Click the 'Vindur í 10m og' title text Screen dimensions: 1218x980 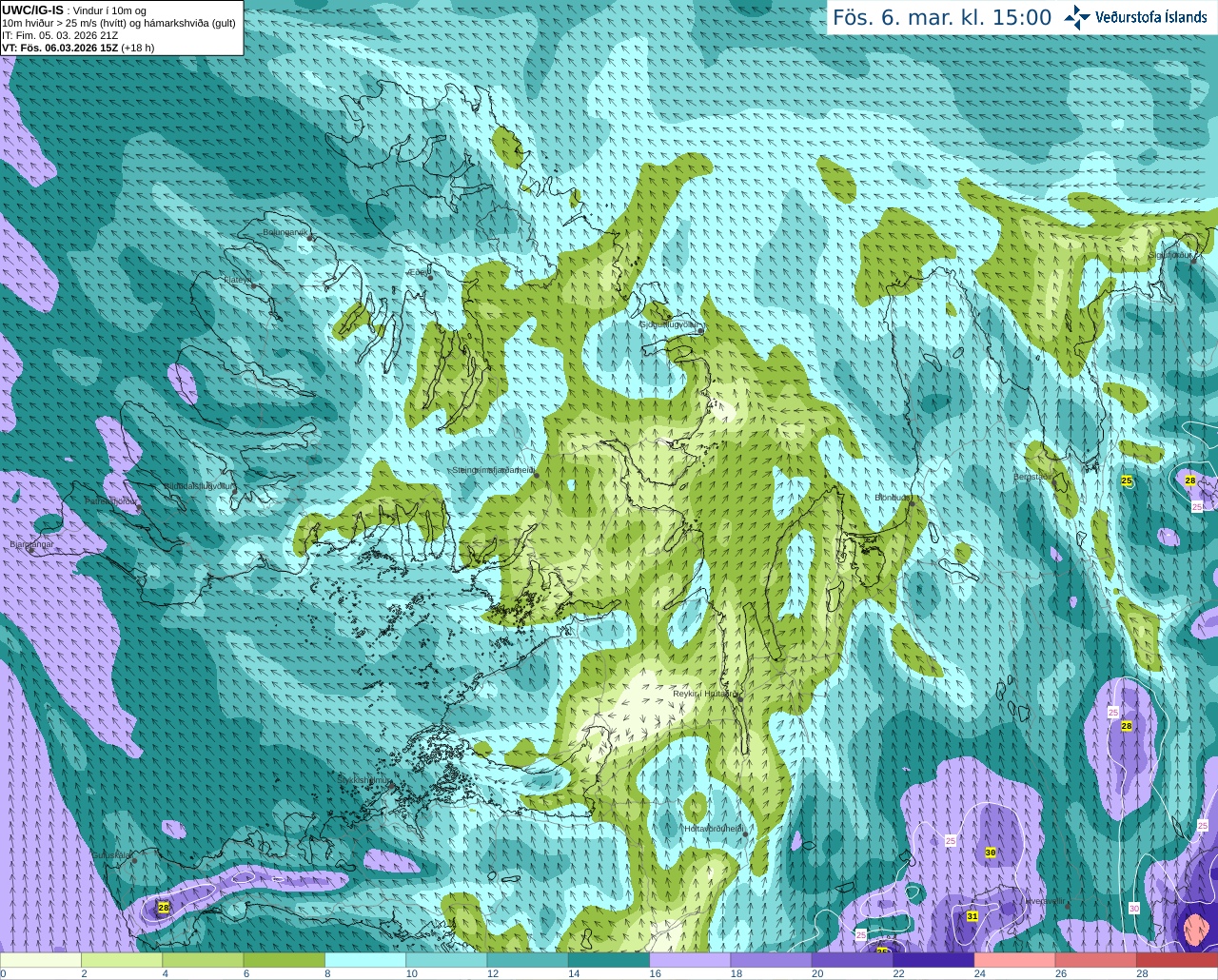click(109, 10)
